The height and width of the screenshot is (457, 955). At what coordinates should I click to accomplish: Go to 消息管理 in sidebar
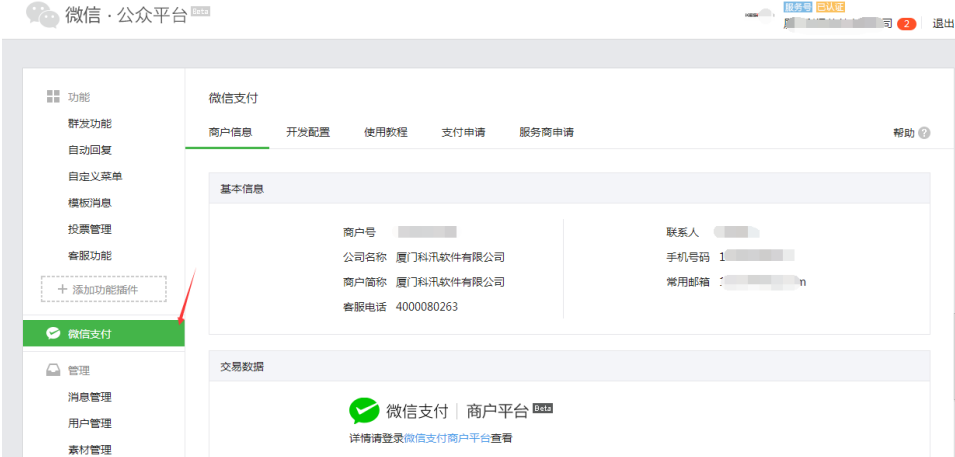pos(89,397)
